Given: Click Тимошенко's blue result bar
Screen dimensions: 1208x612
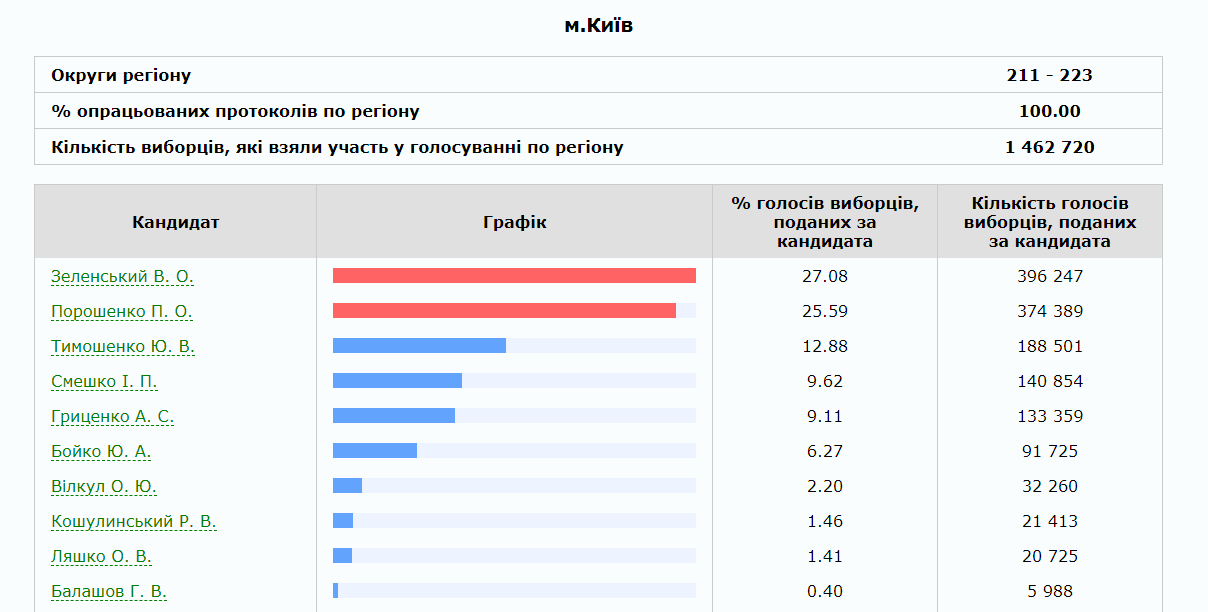Looking at the screenshot, I should point(419,346).
